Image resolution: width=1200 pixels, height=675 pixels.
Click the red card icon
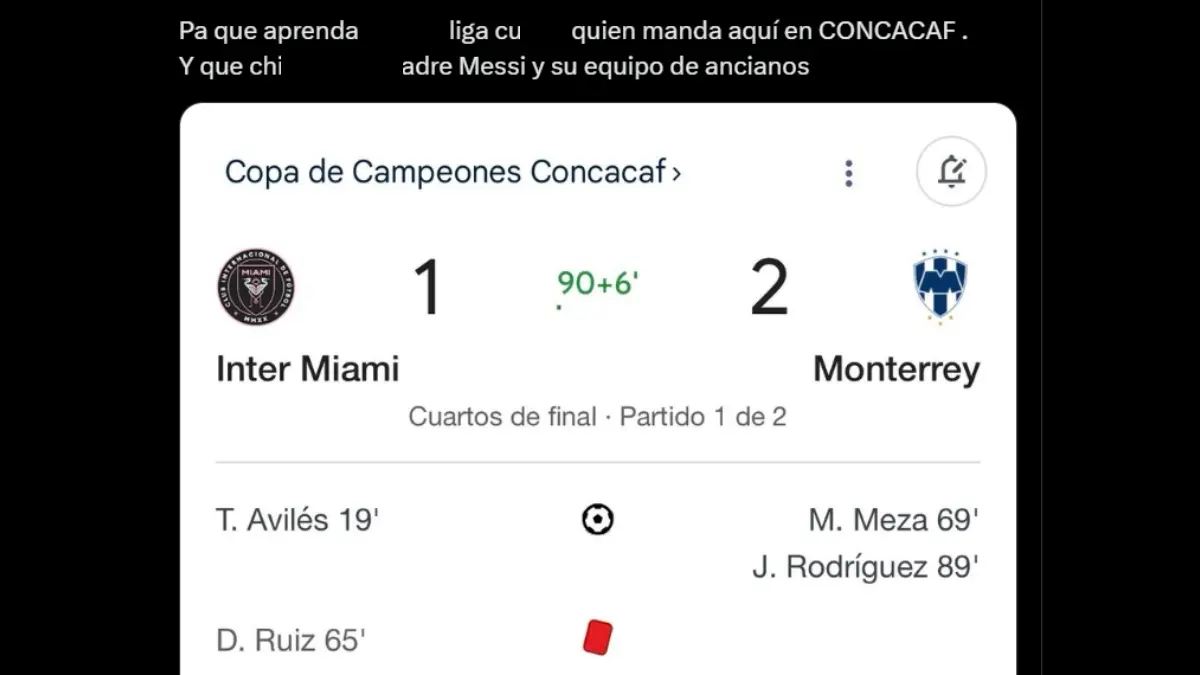tap(597, 638)
